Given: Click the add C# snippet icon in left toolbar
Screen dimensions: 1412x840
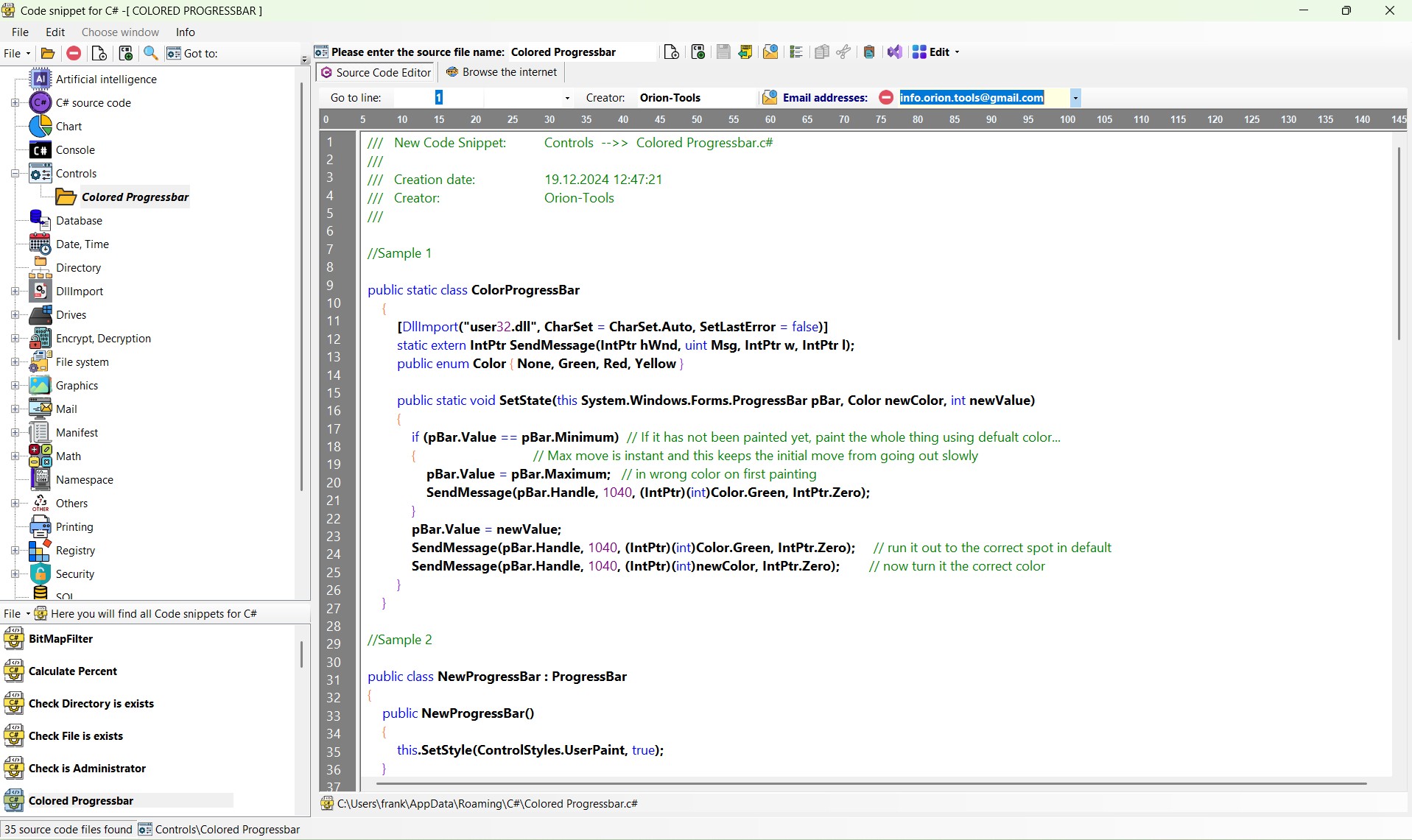Looking at the screenshot, I should pos(125,53).
